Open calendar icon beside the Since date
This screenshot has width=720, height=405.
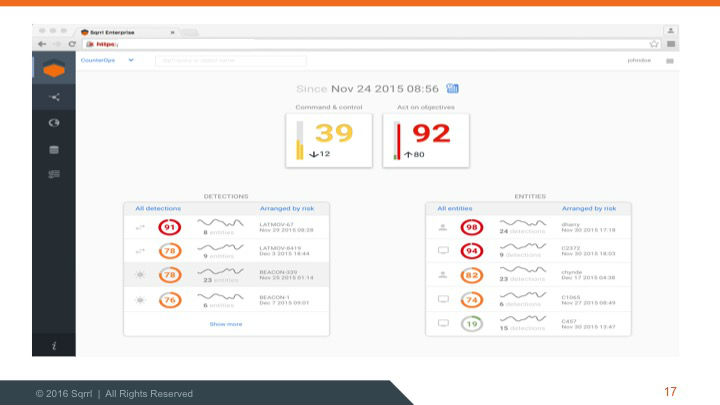(x=452, y=88)
